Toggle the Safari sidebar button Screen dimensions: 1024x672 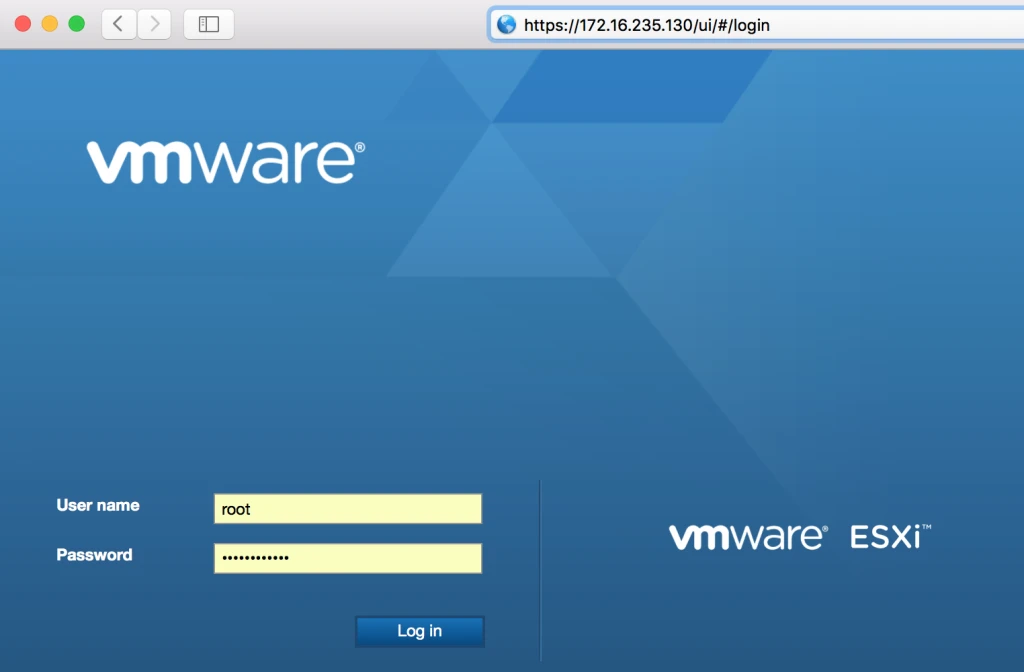[x=209, y=24]
